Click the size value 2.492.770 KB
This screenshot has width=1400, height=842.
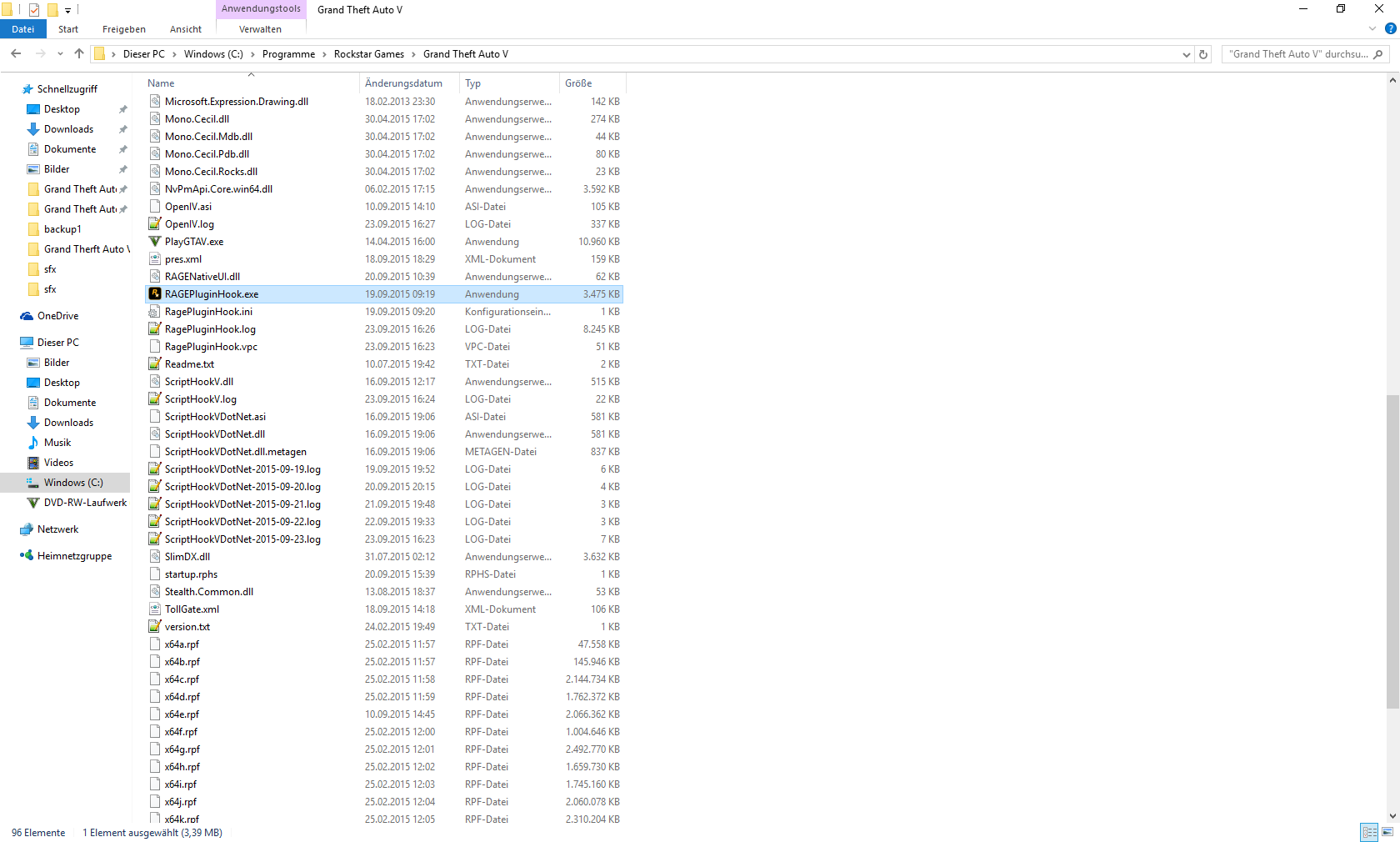pos(592,749)
